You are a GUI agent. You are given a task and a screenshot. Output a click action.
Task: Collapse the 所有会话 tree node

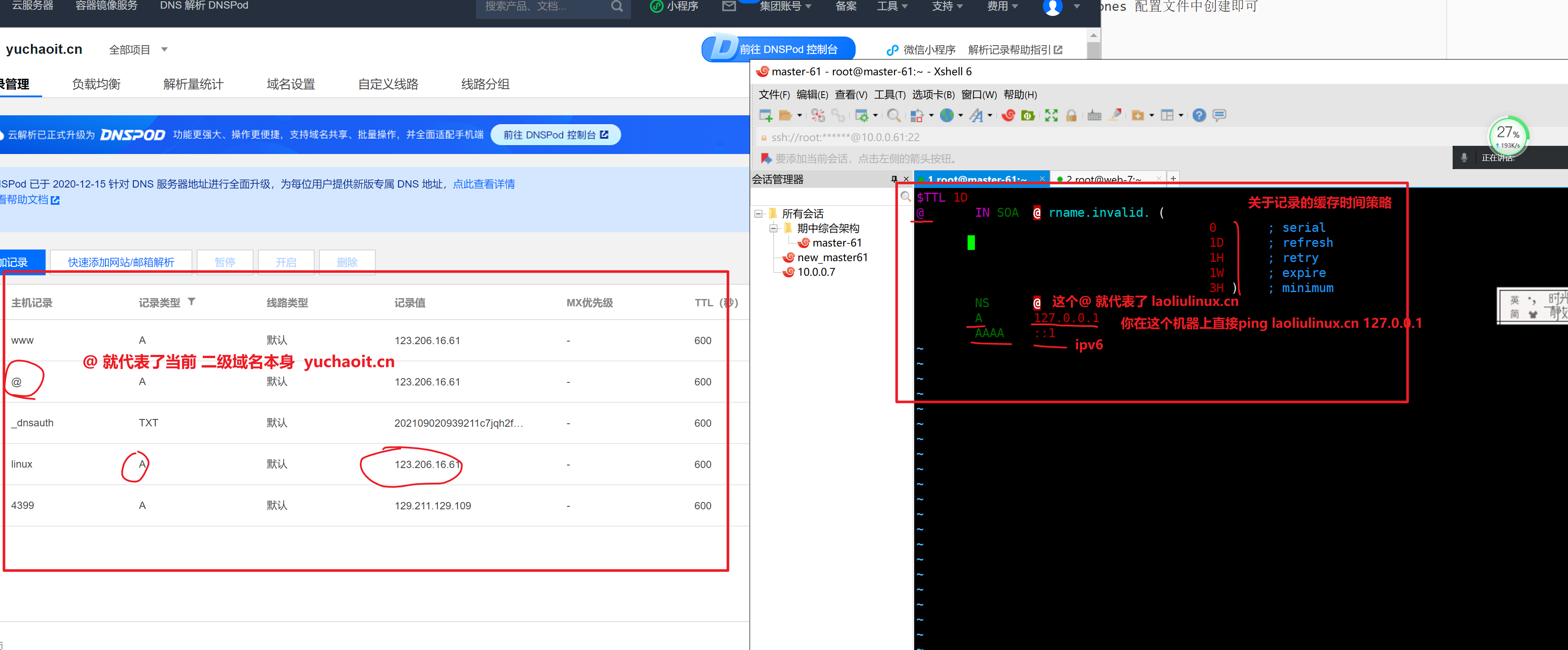click(x=758, y=214)
